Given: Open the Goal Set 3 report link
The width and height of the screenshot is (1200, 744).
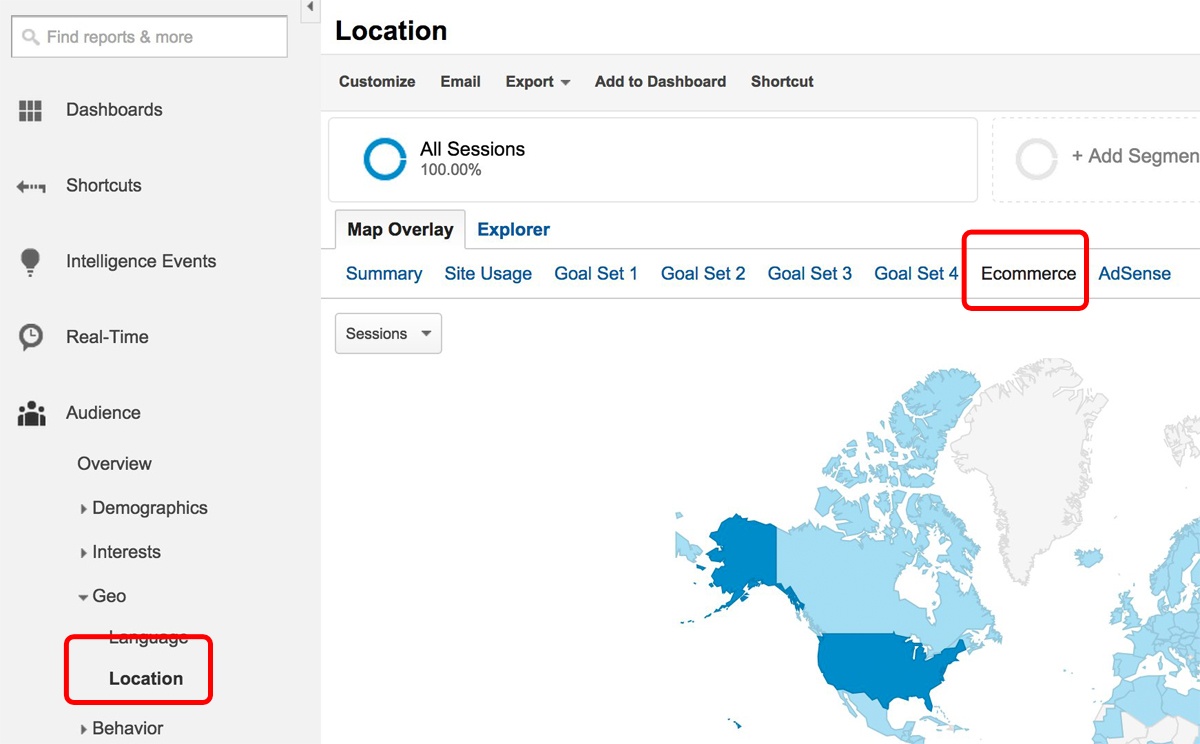Looking at the screenshot, I should [809, 272].
